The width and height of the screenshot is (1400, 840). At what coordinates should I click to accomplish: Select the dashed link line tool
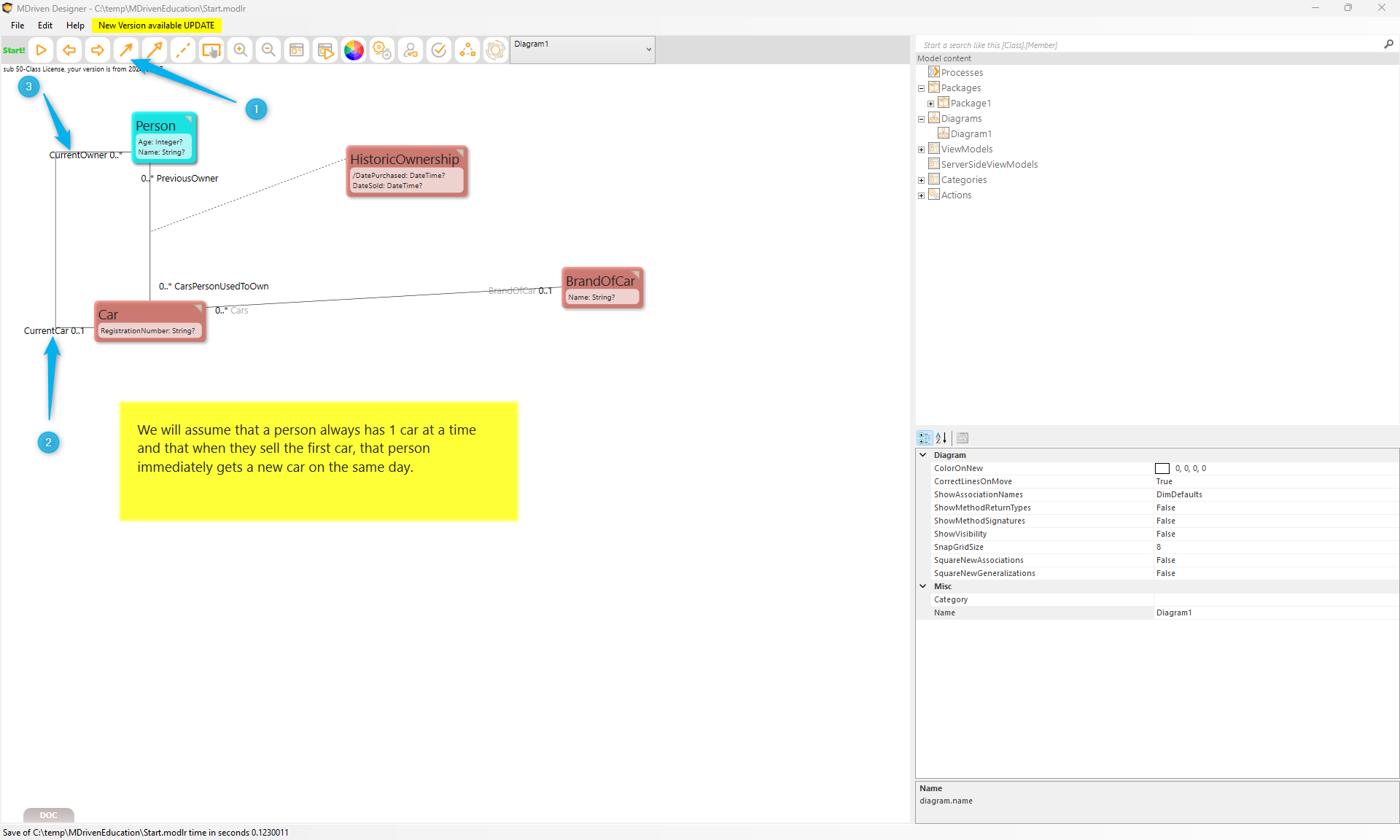(183, 50)
